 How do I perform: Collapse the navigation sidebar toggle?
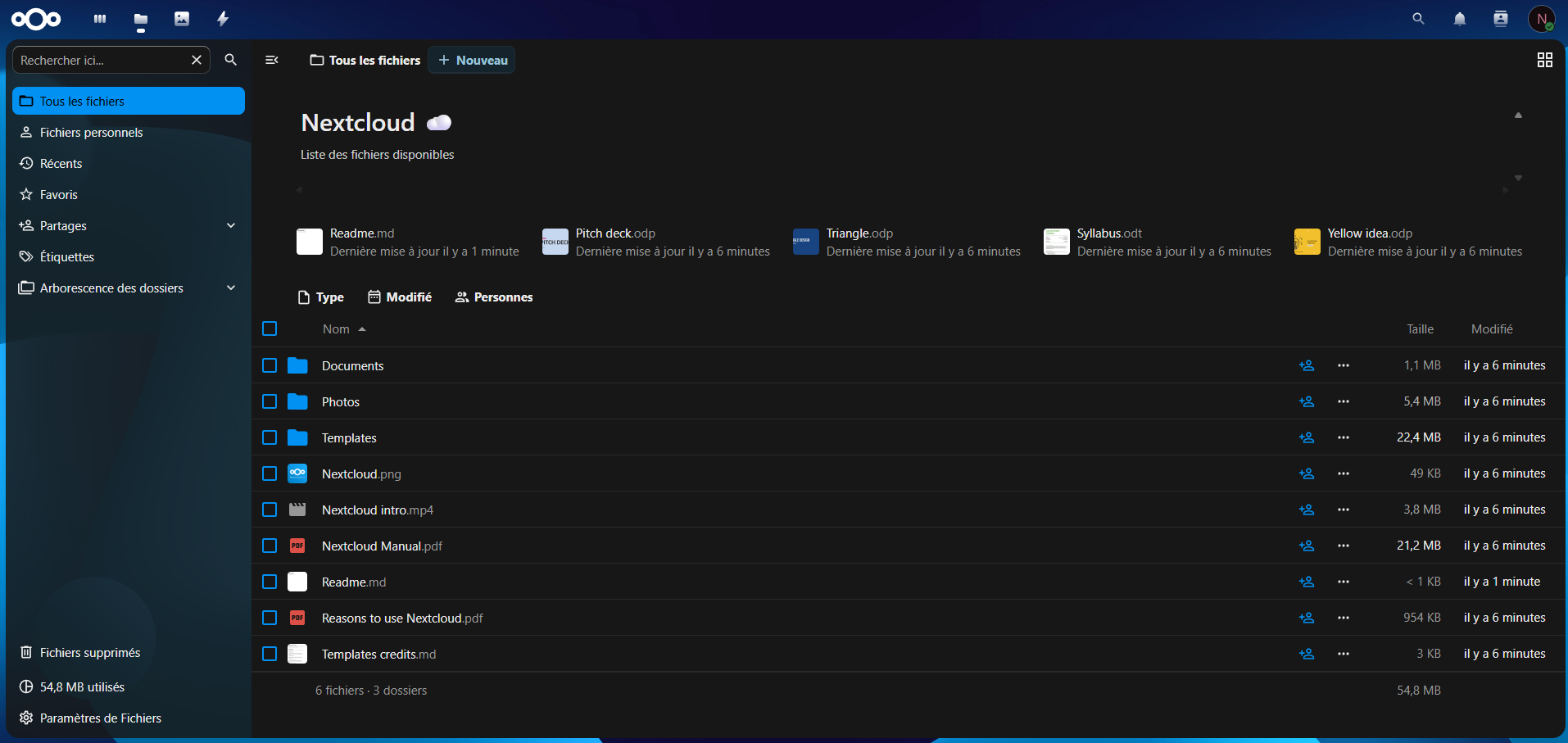point(272,60)
